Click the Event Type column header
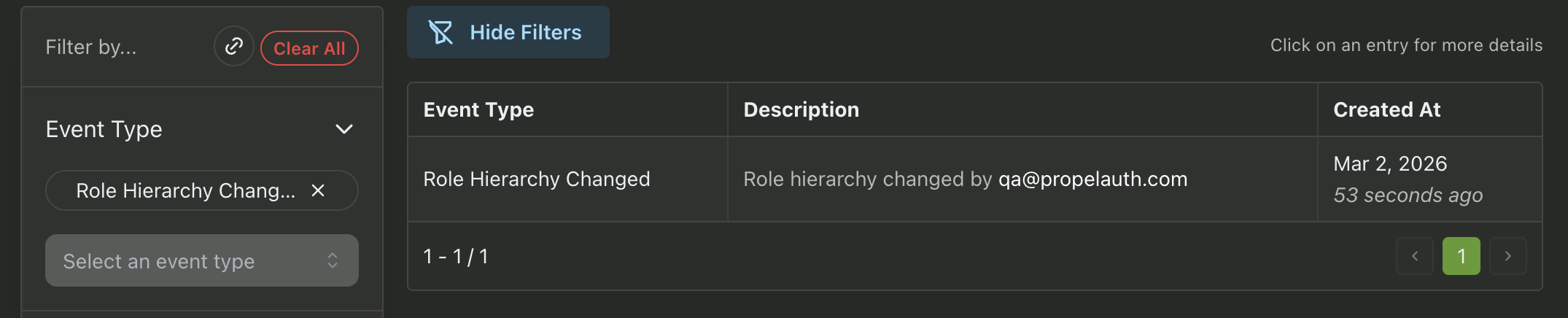Screen dimensions: 1568x318 point(478,109)
